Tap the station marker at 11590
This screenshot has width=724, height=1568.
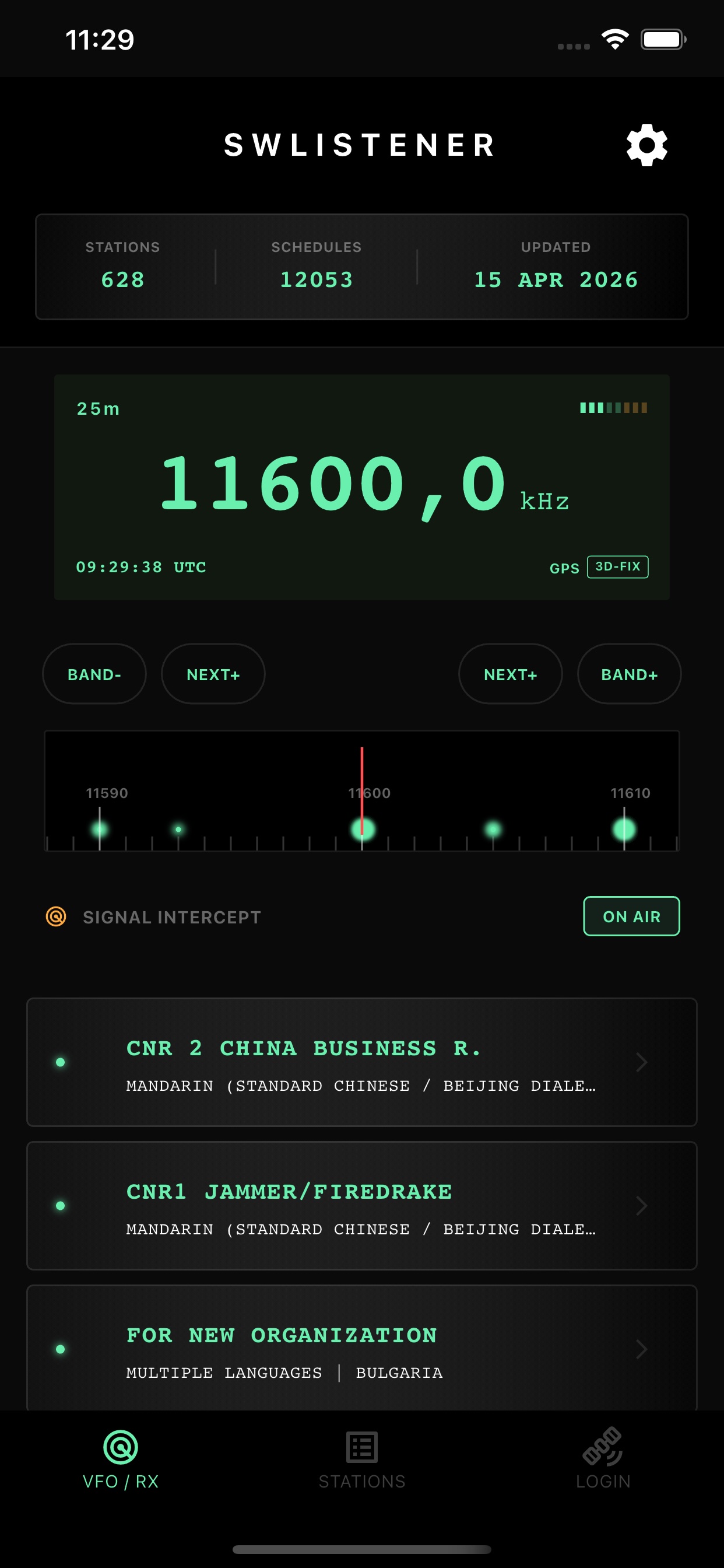[x=100, y=829]
